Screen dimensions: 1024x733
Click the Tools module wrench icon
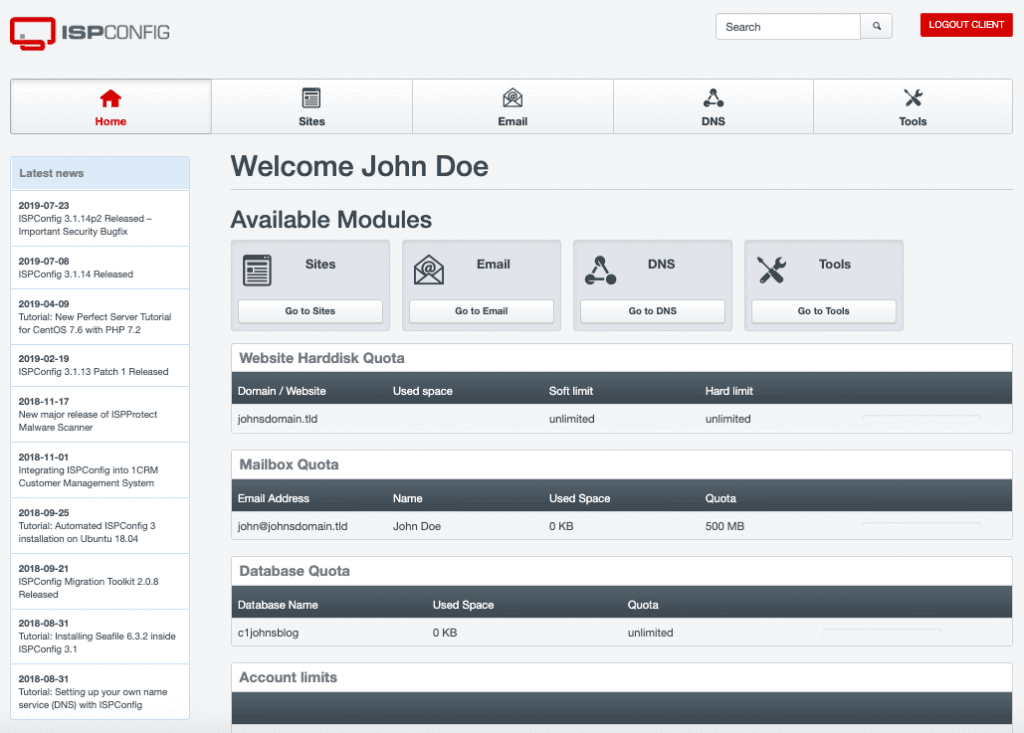click(x=771, y=270)
